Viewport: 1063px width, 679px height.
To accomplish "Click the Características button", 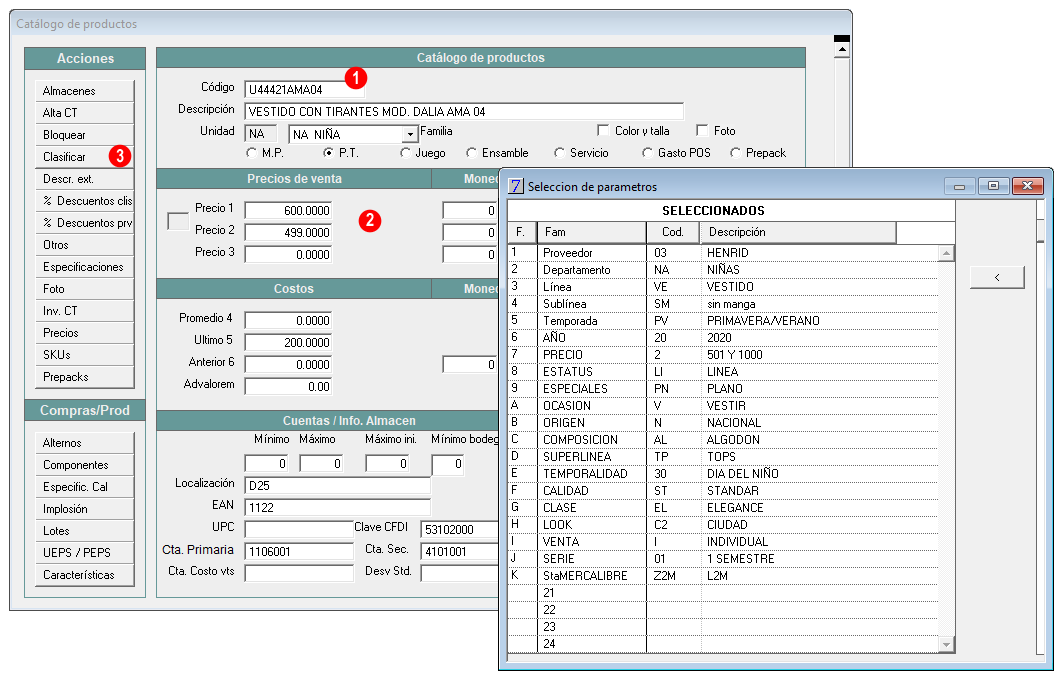I will pos(85,575).
